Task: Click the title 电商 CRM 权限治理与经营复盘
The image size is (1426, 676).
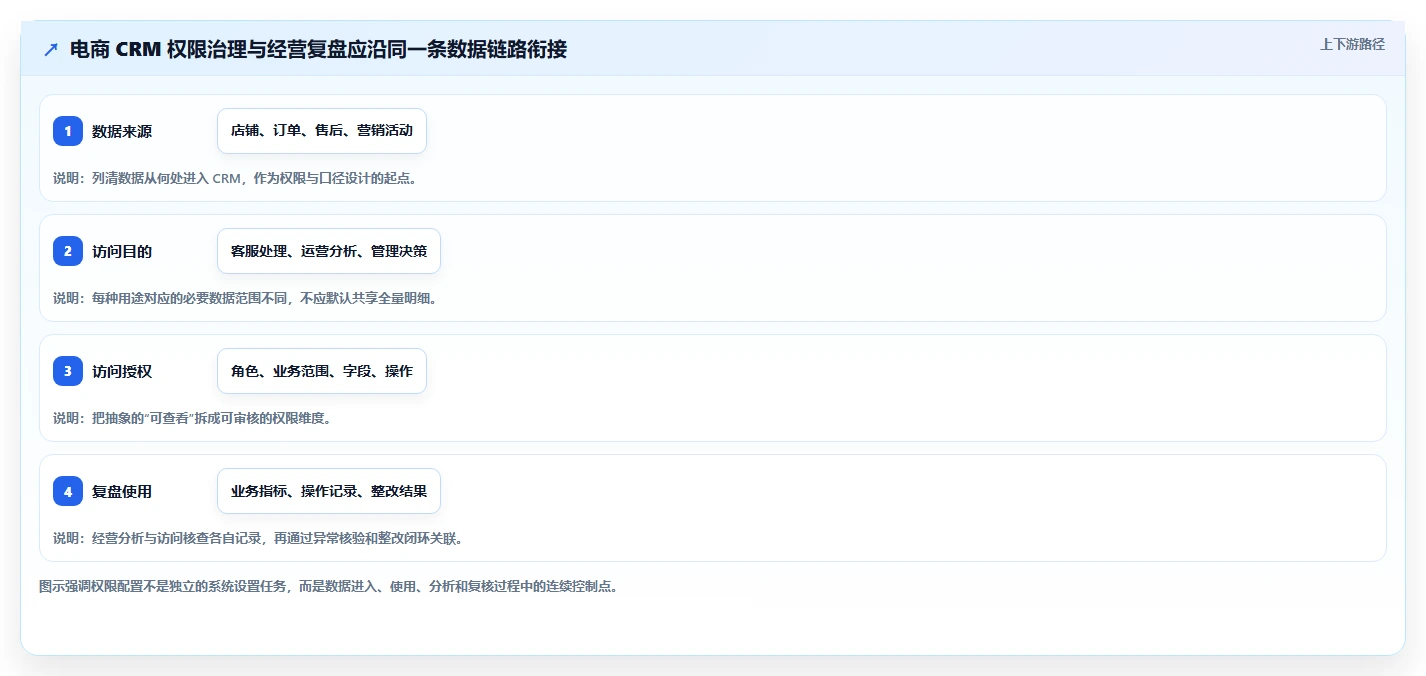Action: coord(318,49)
